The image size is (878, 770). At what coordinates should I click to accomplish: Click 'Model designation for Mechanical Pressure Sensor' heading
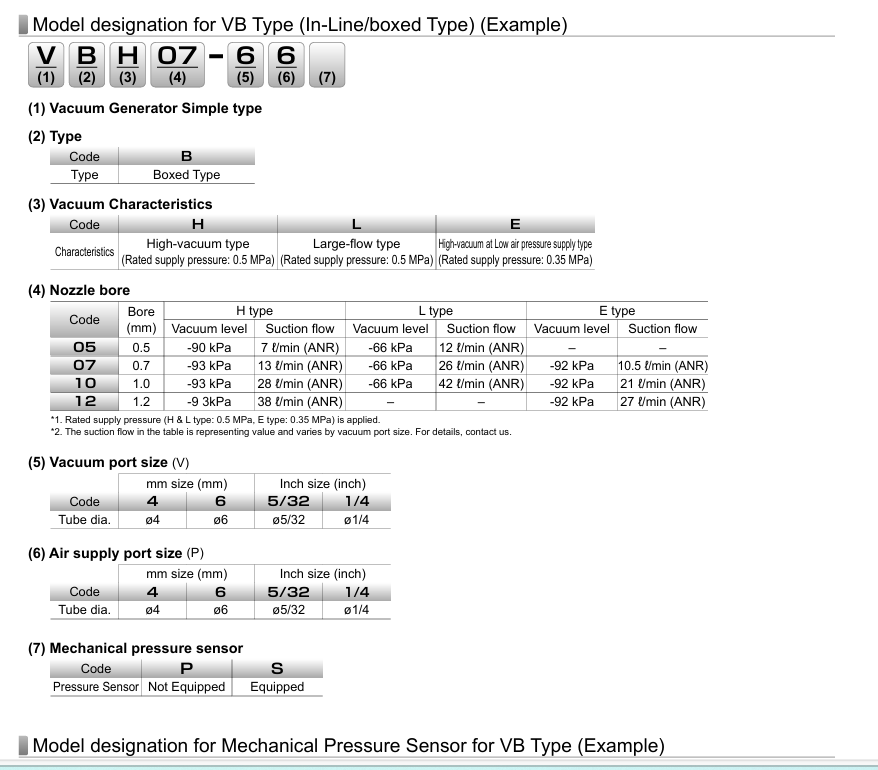(348, 746)
